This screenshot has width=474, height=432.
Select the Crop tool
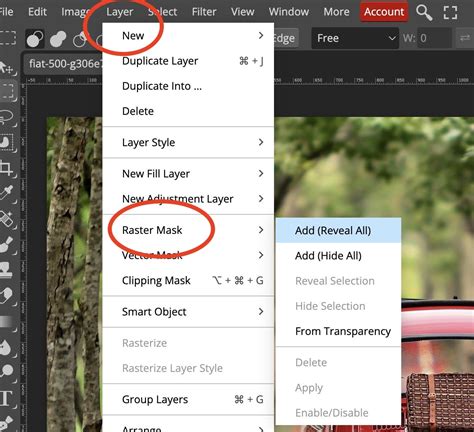7,168
